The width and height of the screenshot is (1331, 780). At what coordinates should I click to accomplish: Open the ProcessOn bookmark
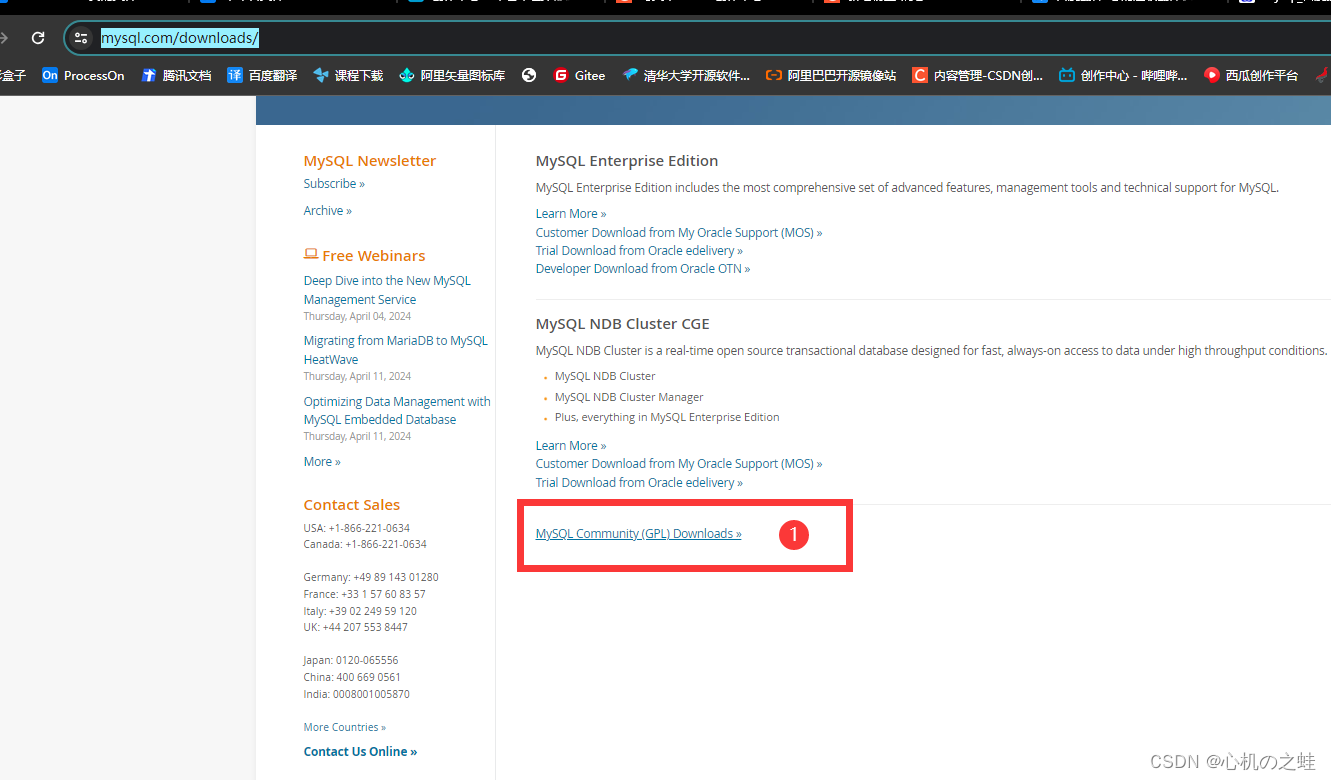pos(83,75)
